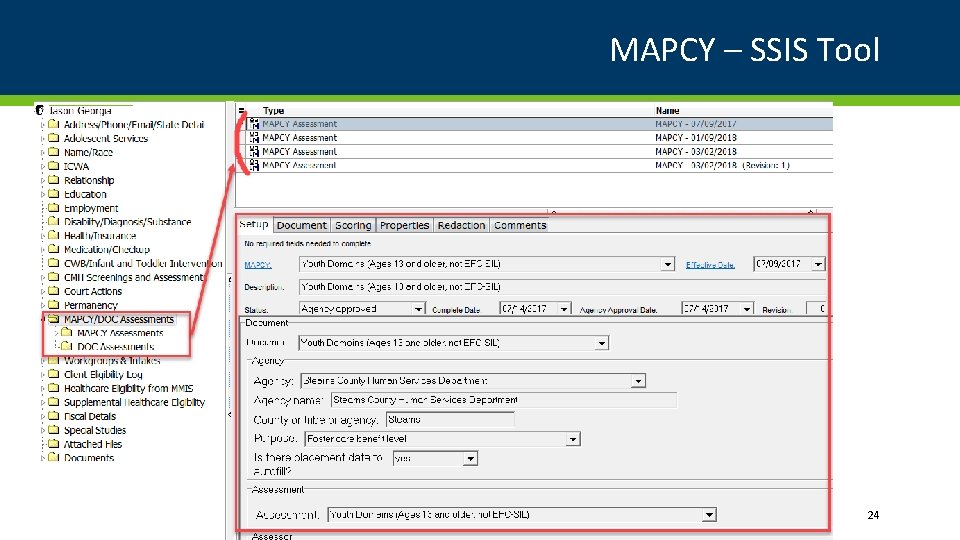
Task: Click the Documents folder icon
Action: (54, 457)
